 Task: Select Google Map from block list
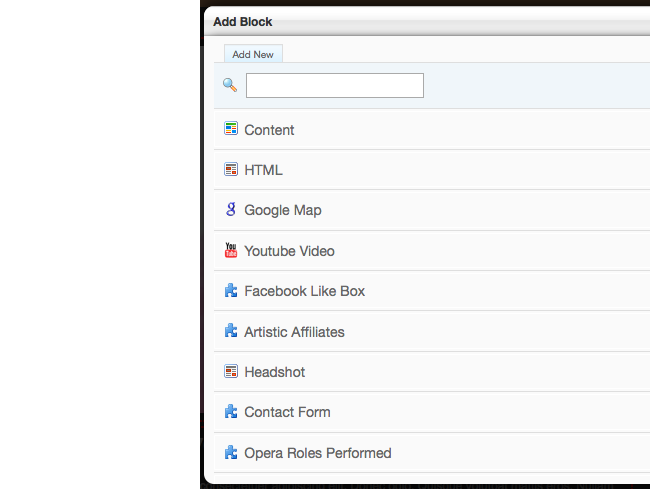pyautogui.click(x=432, y=211)
